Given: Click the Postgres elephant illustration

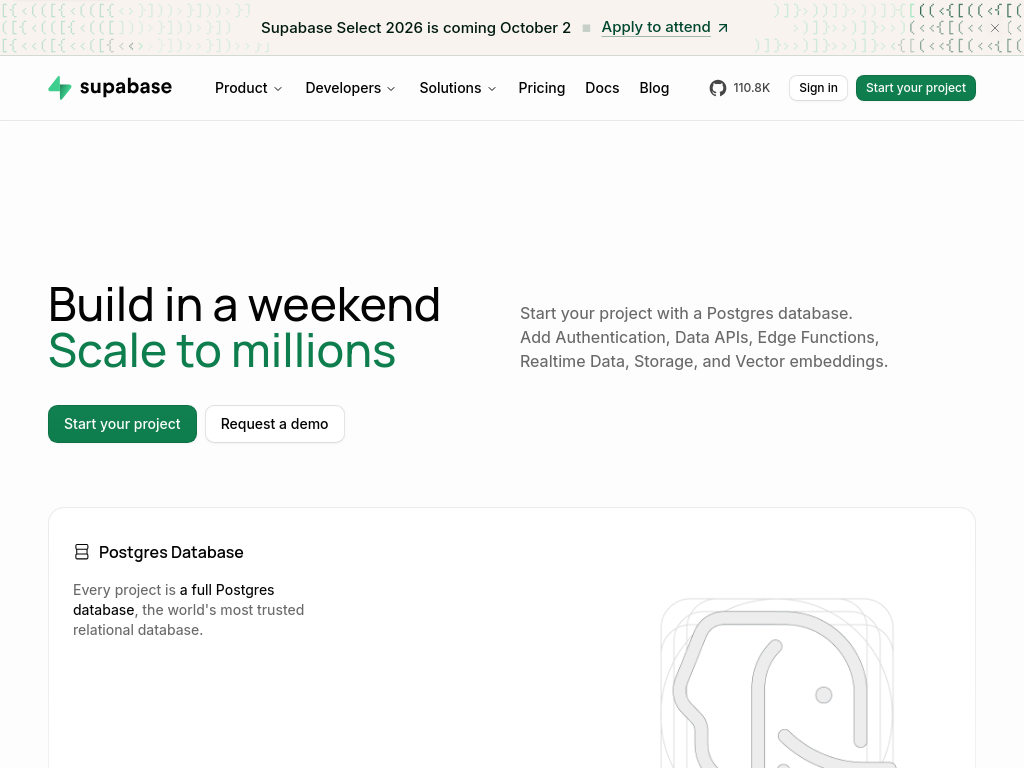Looking at the screenshot, I should click(x=777, y=684).
